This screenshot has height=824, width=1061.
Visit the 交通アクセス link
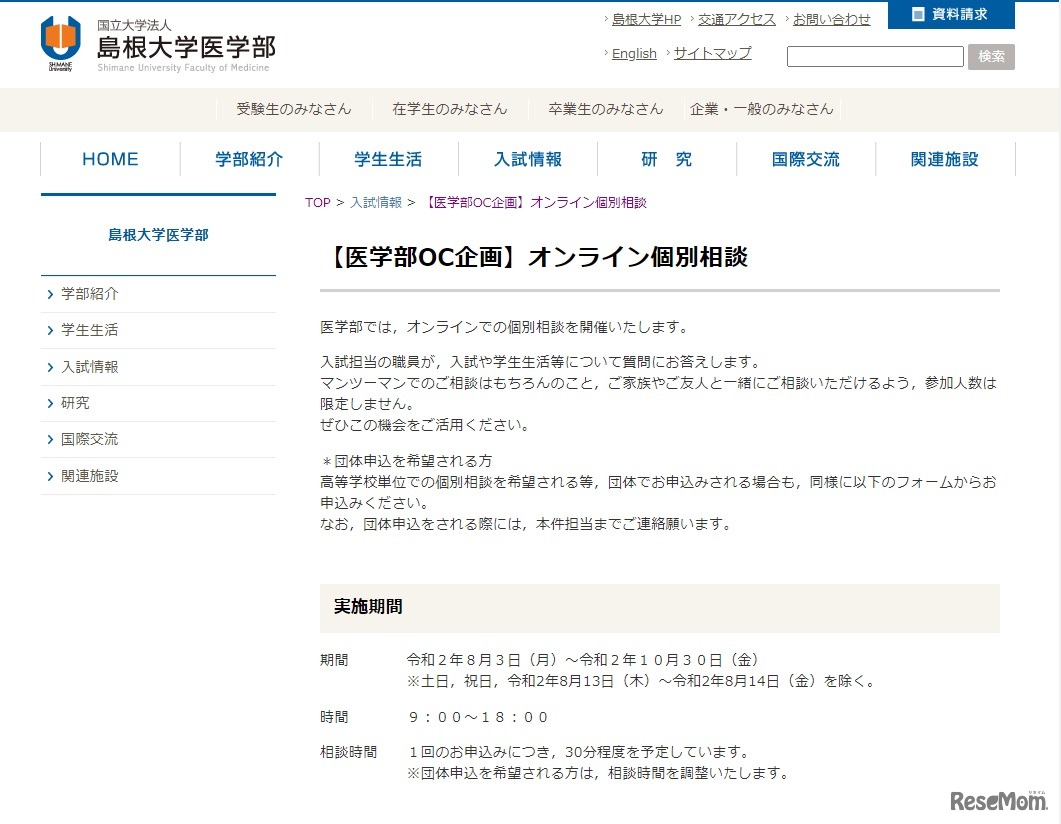coord(737,18)
